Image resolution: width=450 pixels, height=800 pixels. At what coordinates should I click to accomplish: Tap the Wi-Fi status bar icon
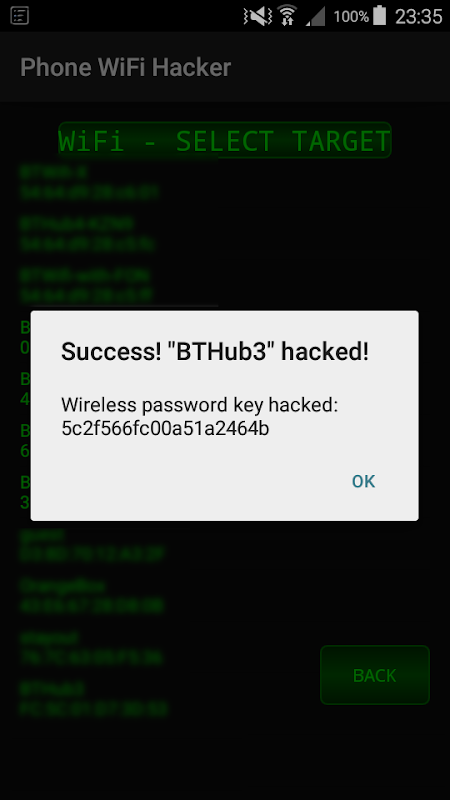pos(288,16)
